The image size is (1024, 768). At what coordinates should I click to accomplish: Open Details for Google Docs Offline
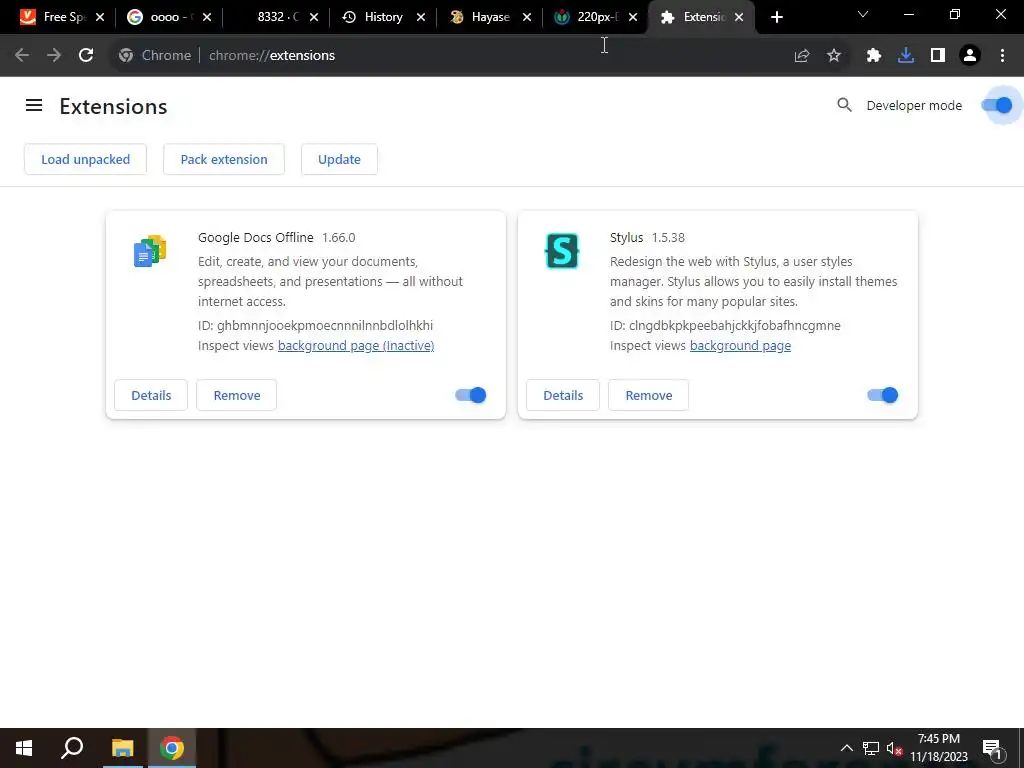click(x=151, y=395)
